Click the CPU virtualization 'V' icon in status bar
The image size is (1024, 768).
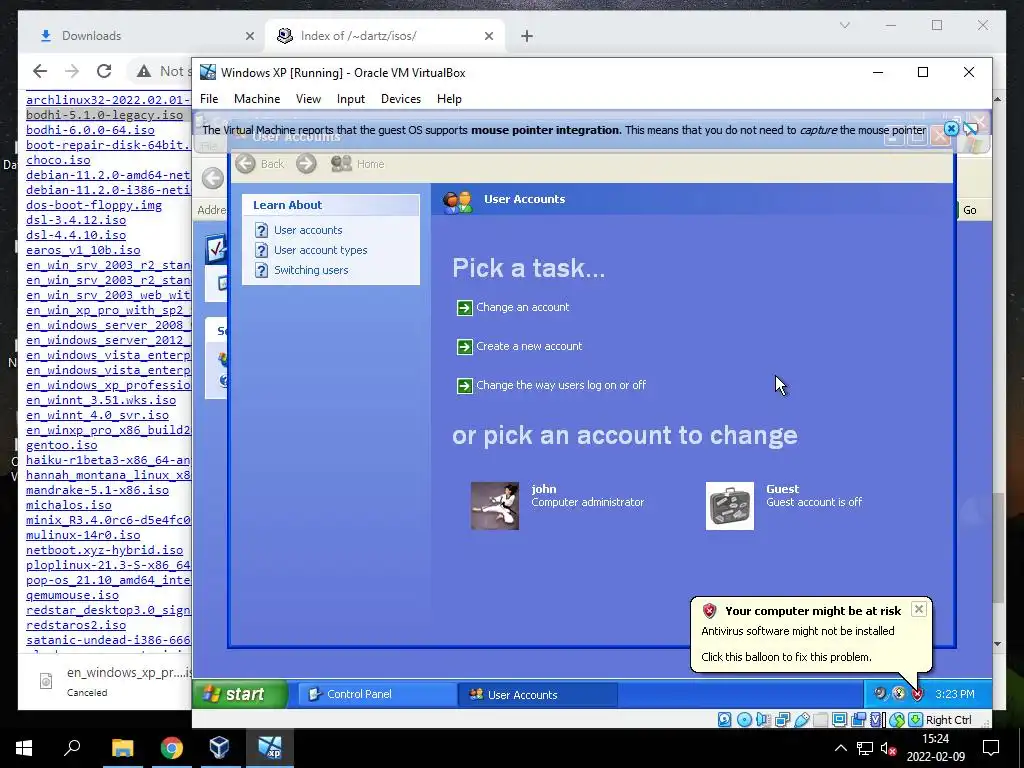tap(877, 720)
